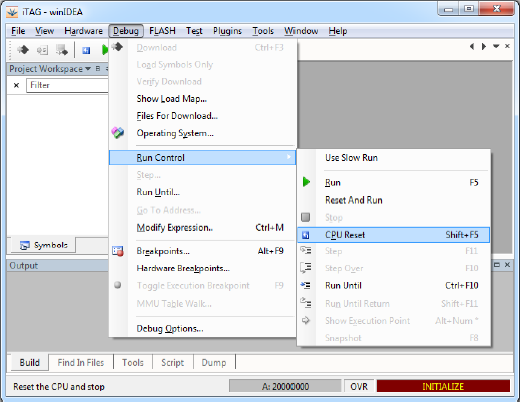Open the Plugins menu
The height and width of the screenshot is (403, 520).
(227, 31)
